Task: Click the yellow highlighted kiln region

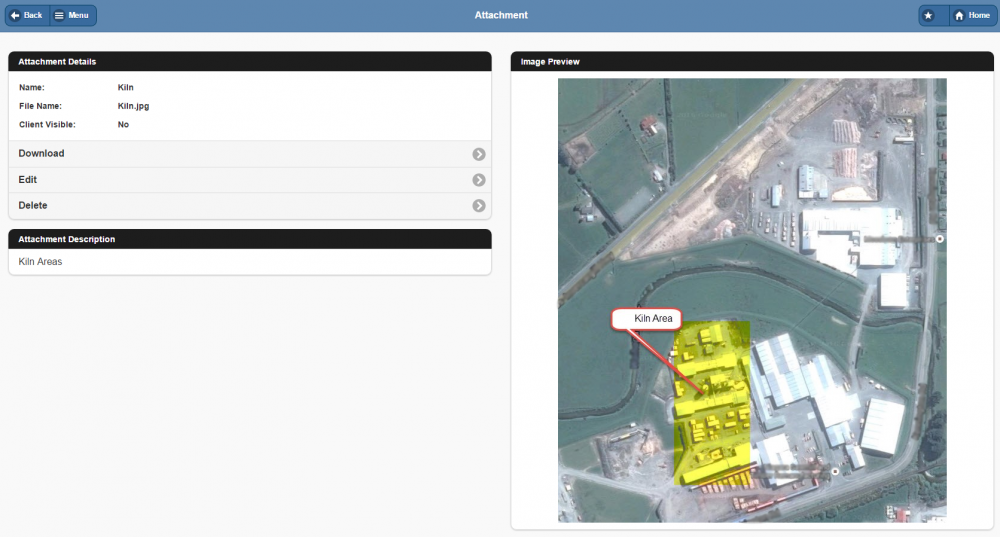Action: pos(712,420)
